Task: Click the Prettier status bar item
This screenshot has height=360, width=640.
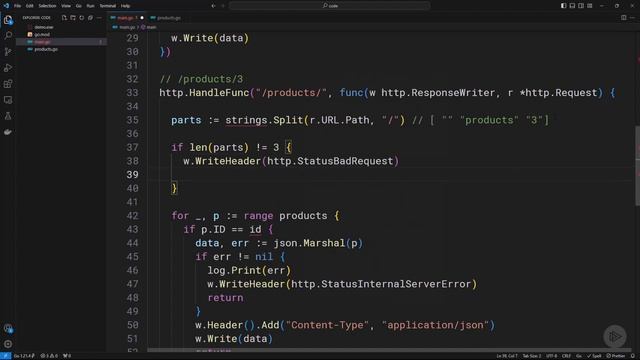Action: pos(616,356)
